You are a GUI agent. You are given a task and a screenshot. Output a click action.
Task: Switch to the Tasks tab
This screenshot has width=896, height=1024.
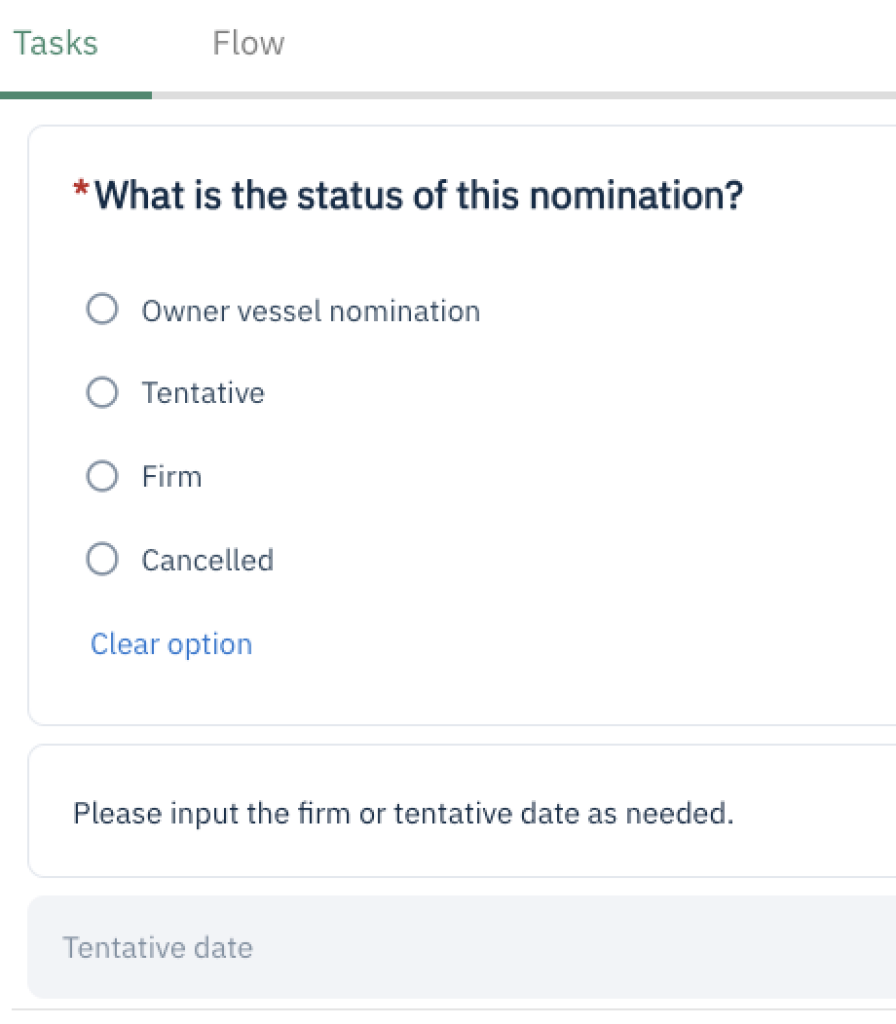pos(56,44)
